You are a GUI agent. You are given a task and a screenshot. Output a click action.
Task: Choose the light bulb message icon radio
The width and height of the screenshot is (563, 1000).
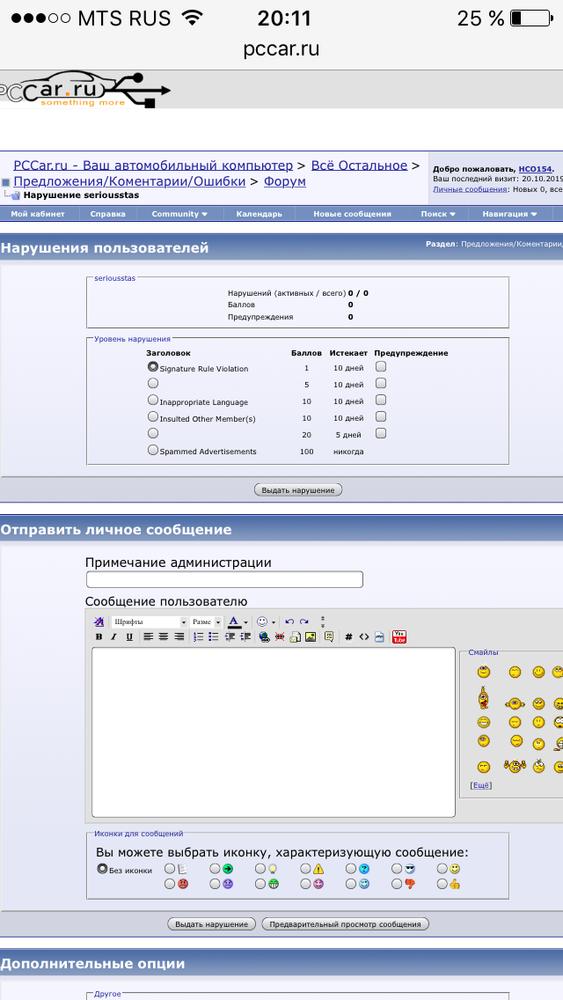260,869
